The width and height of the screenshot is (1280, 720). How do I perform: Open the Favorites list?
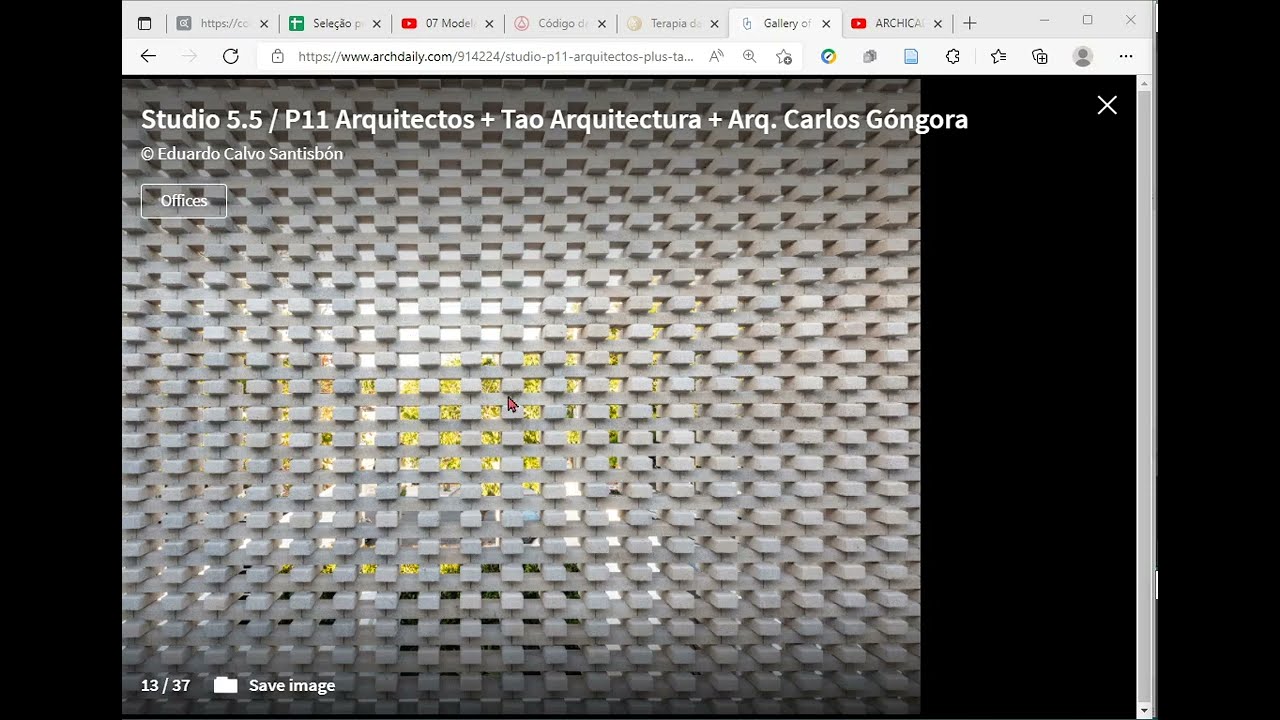tap(998, 57)
